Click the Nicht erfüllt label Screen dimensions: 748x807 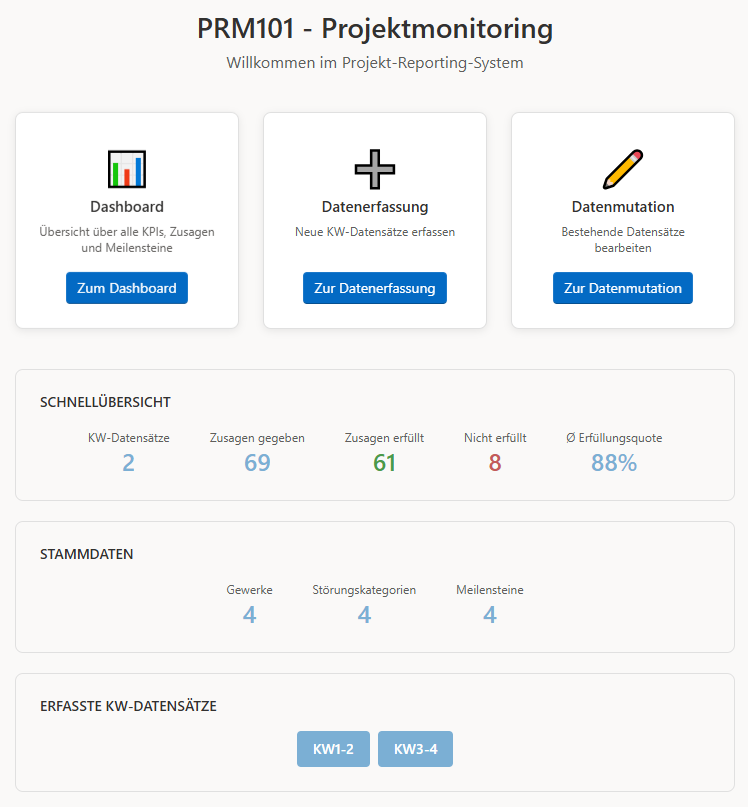point(495,438)
